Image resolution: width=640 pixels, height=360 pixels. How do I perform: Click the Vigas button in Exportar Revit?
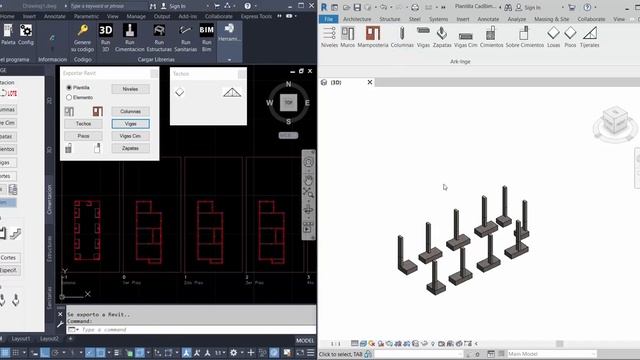[131, 124]
